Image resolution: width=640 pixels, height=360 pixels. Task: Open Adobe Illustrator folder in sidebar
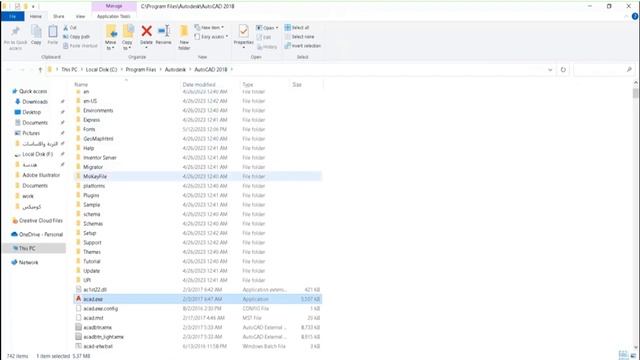click(x=38, y=175)
